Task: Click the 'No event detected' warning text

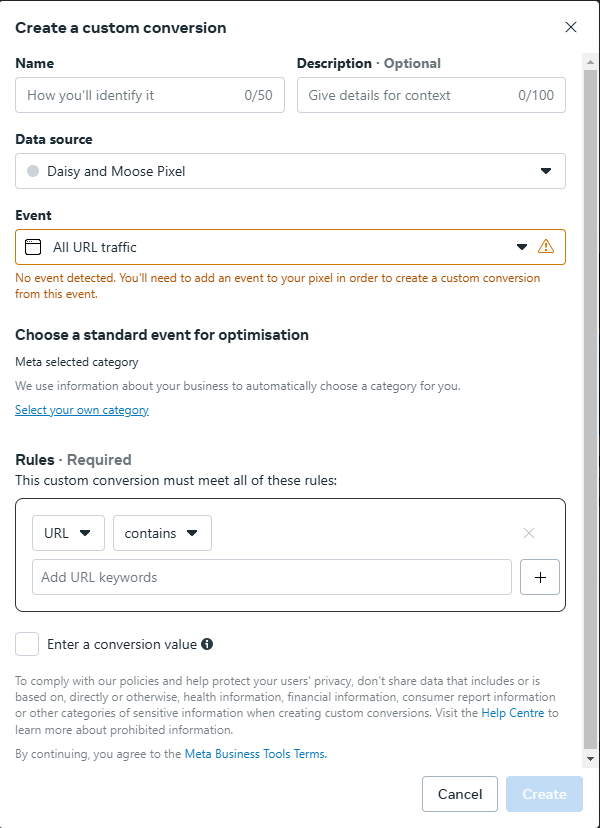Action: (x=277, y=286)
